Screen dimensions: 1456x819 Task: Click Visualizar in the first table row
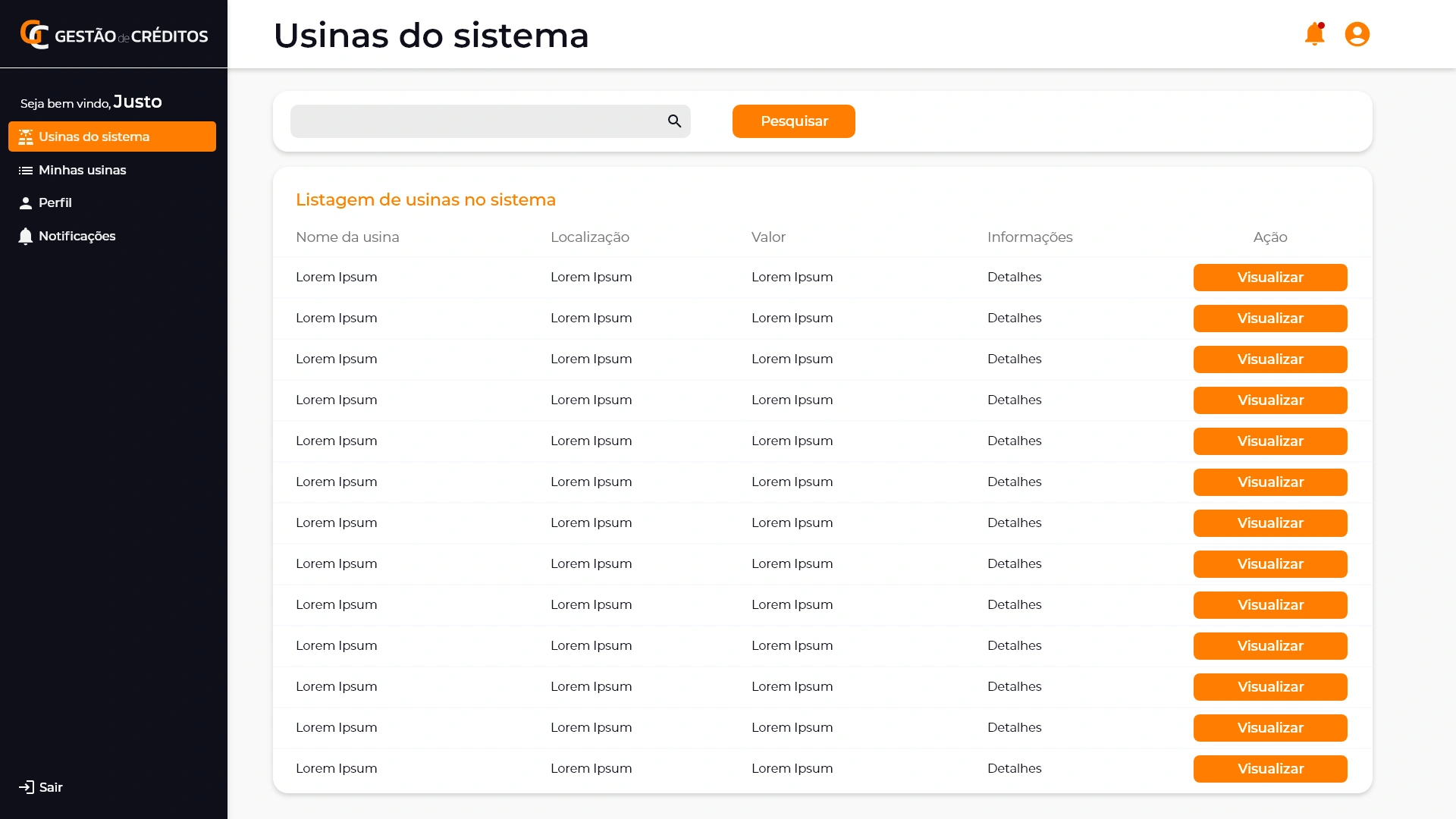(1269, 278)
